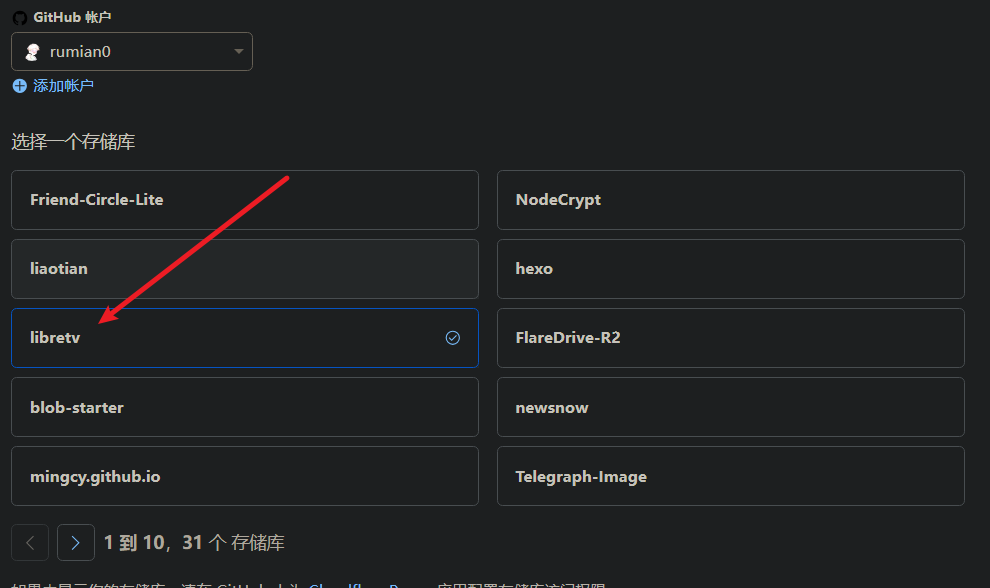This screenshot has height=588, width=990.
Task: Select the Friend-Circle-Lite repository
Action: 244,200
